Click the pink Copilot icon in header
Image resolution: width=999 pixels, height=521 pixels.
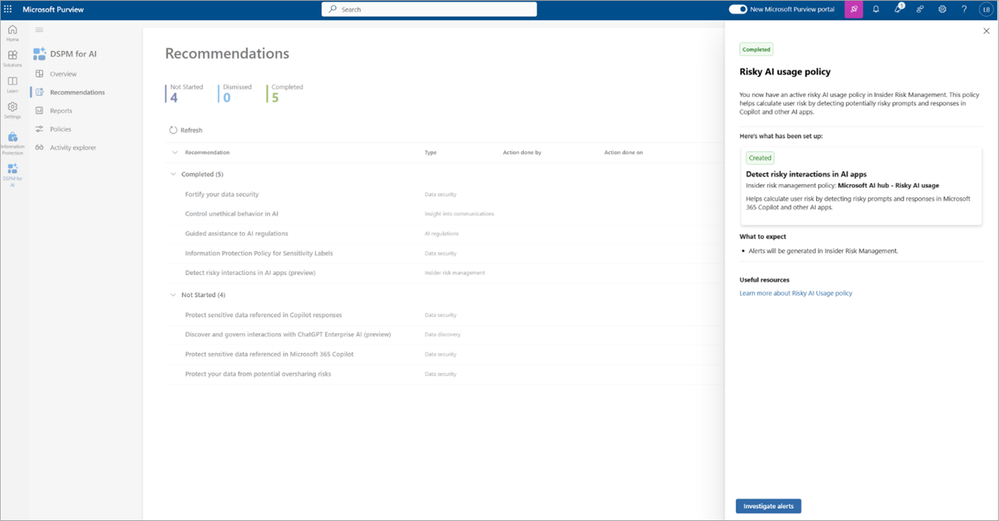tap(854, 10)
